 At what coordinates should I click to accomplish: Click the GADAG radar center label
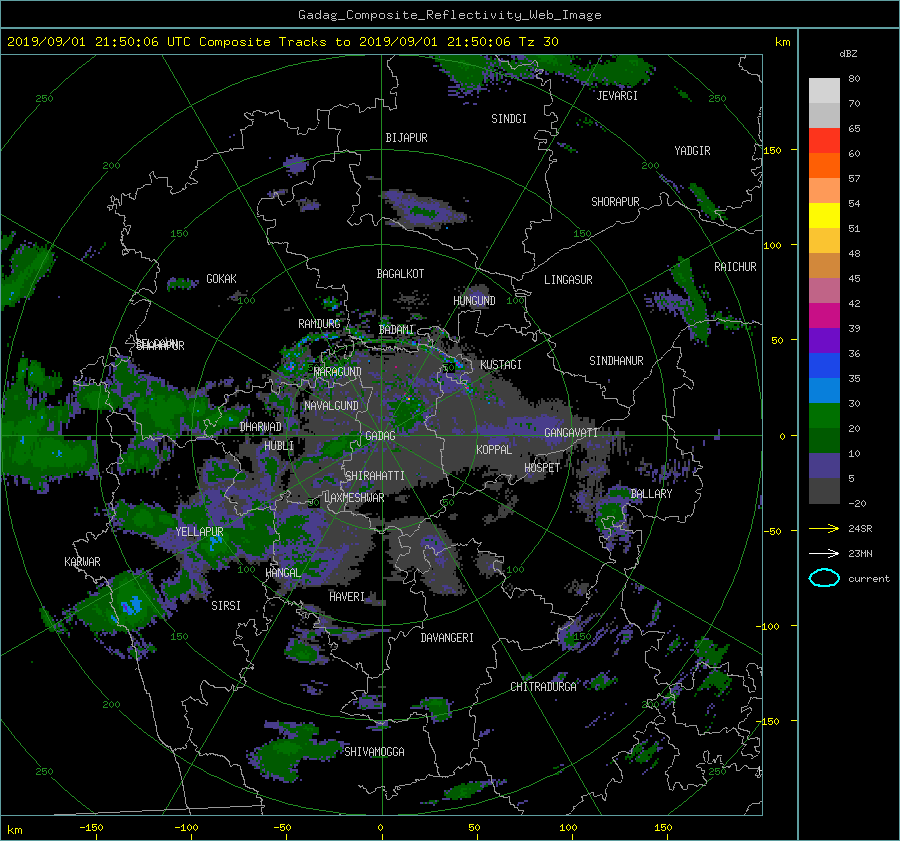coord(380,436)
